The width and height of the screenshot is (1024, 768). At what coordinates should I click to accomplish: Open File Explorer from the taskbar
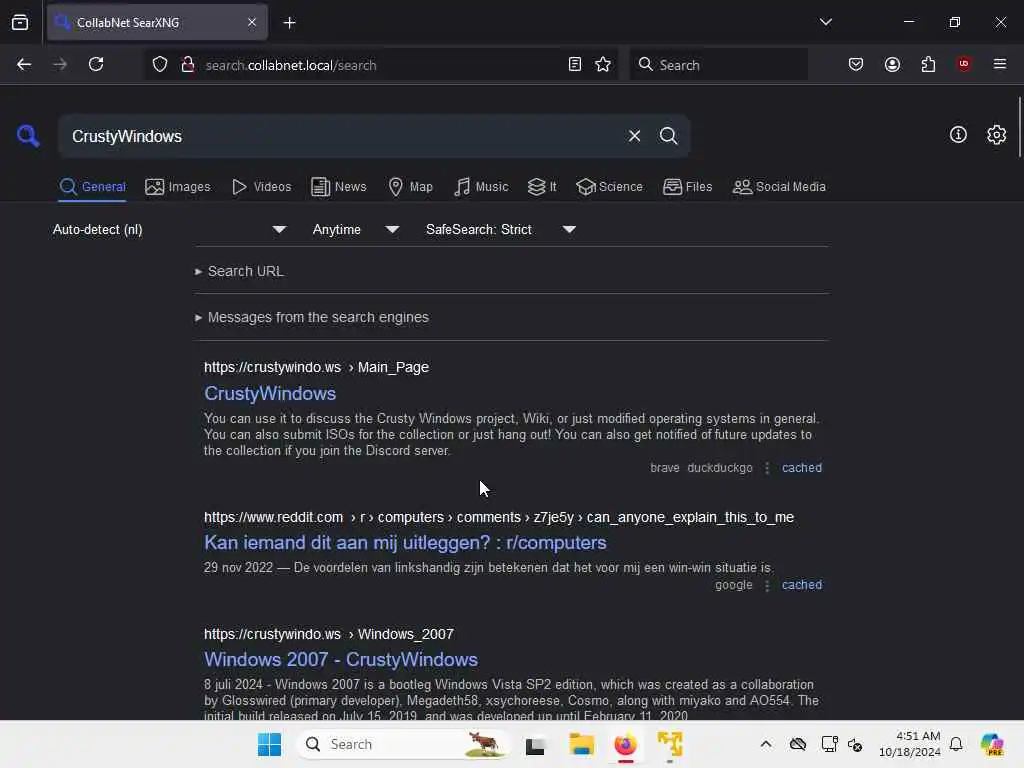pyautogui.click(x=581, y=744)
